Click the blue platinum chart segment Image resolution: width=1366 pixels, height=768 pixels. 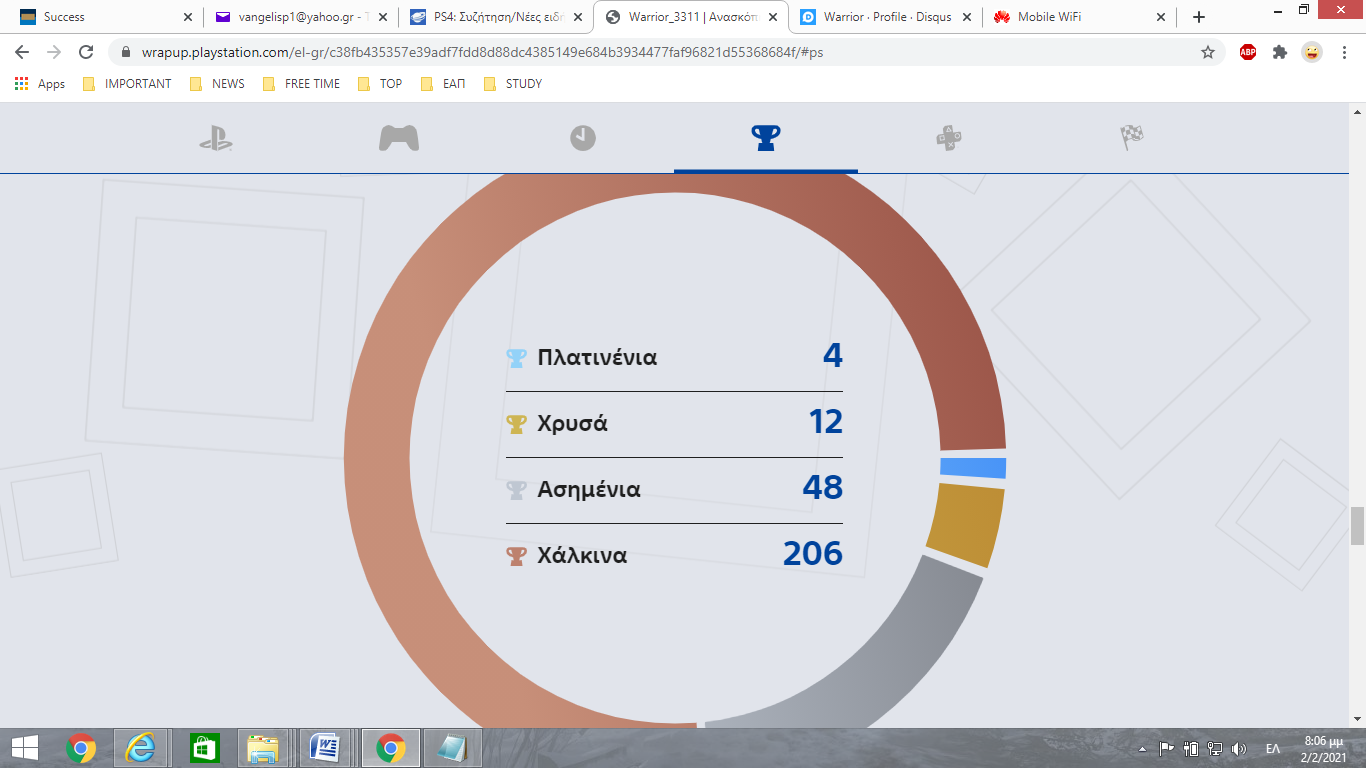[x=973, y=468]
